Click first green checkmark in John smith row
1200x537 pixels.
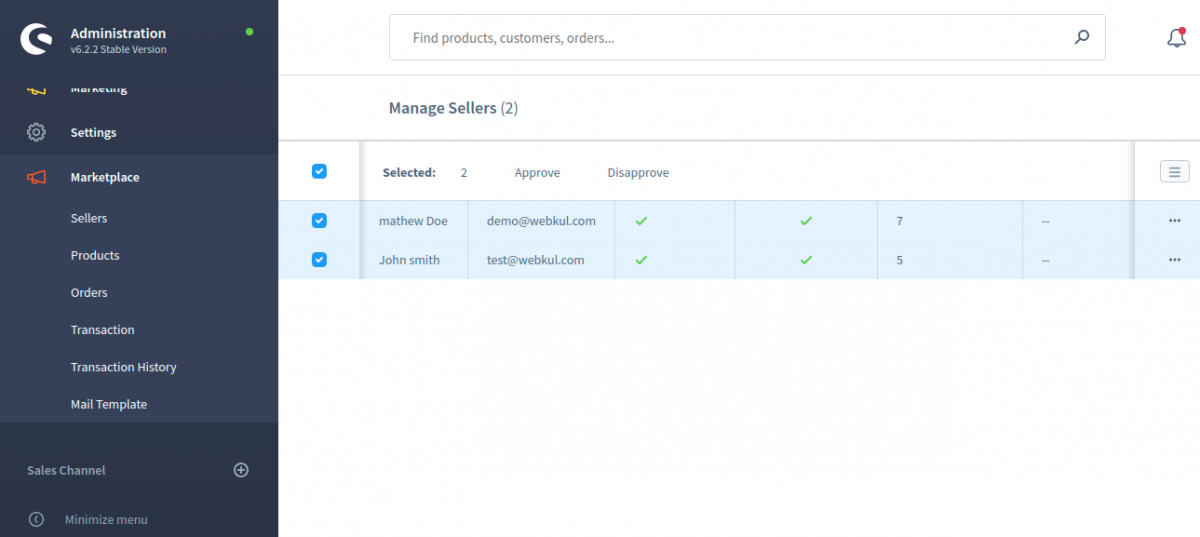click(642, 260)
